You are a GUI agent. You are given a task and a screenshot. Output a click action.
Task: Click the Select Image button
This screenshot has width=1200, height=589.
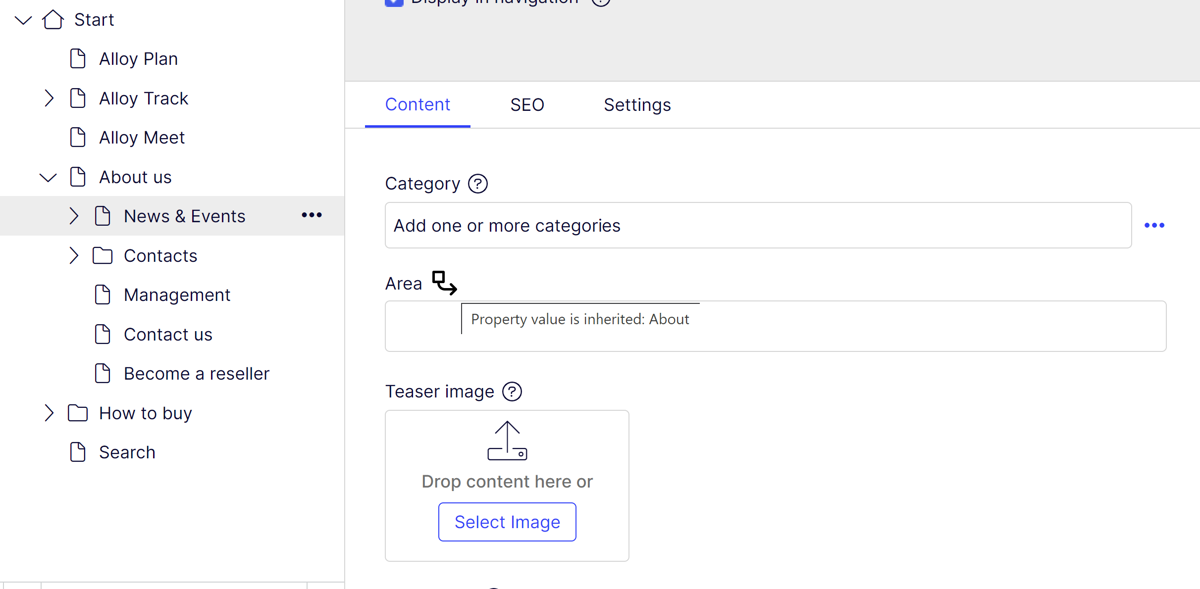point(507,521)
